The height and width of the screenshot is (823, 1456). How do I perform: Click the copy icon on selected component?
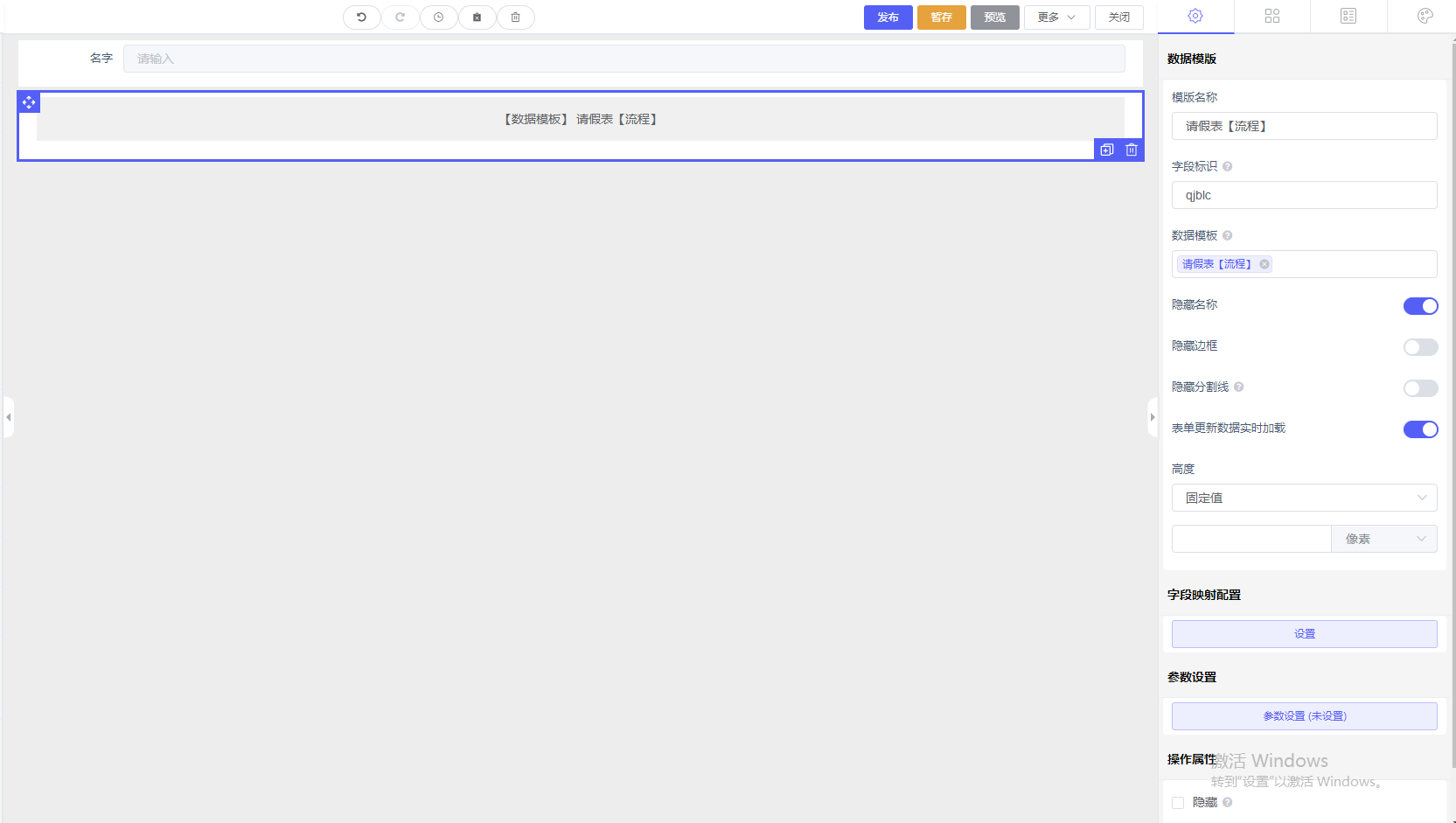[x=1106, y=150]
